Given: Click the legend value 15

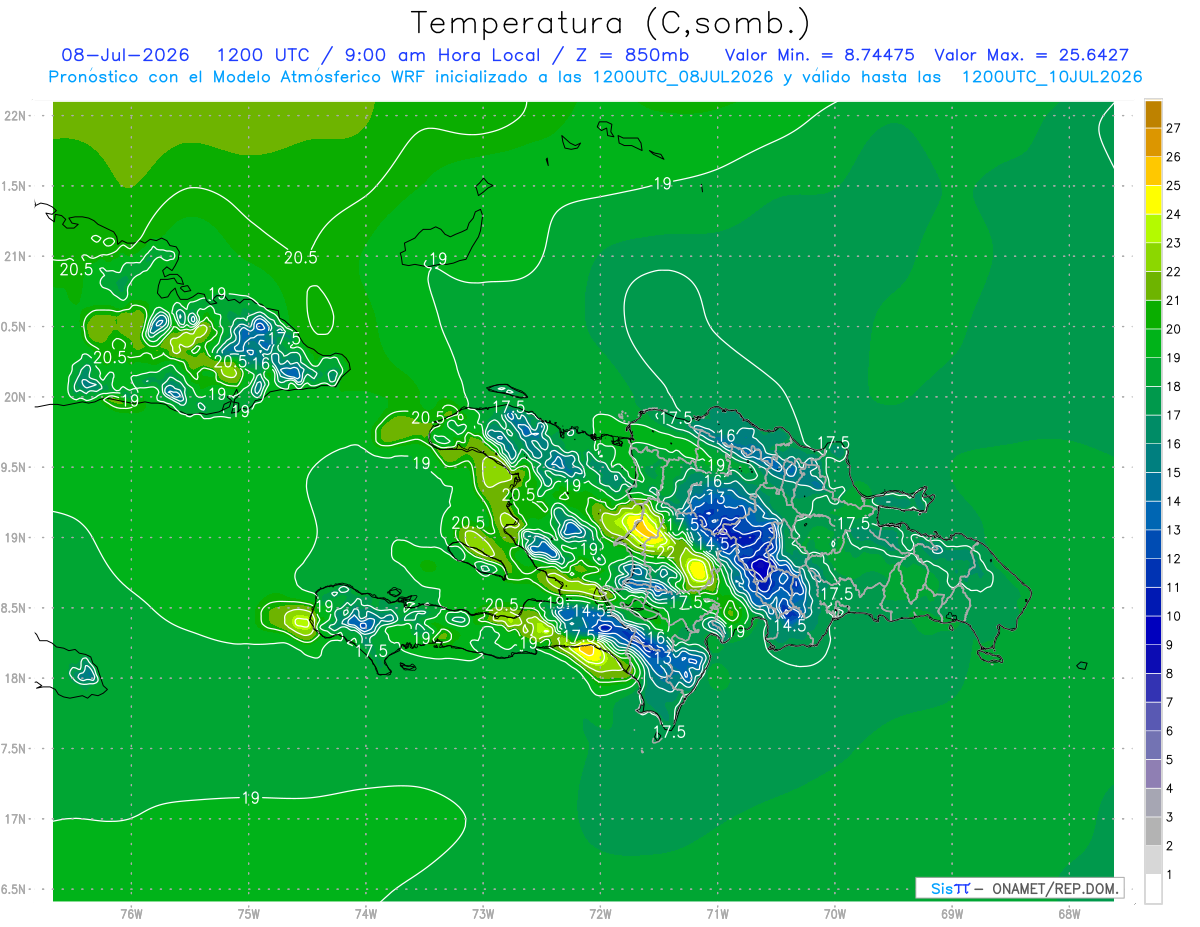Looking at the screenshot, I should pyautogui.click(x=1174, y=472).
